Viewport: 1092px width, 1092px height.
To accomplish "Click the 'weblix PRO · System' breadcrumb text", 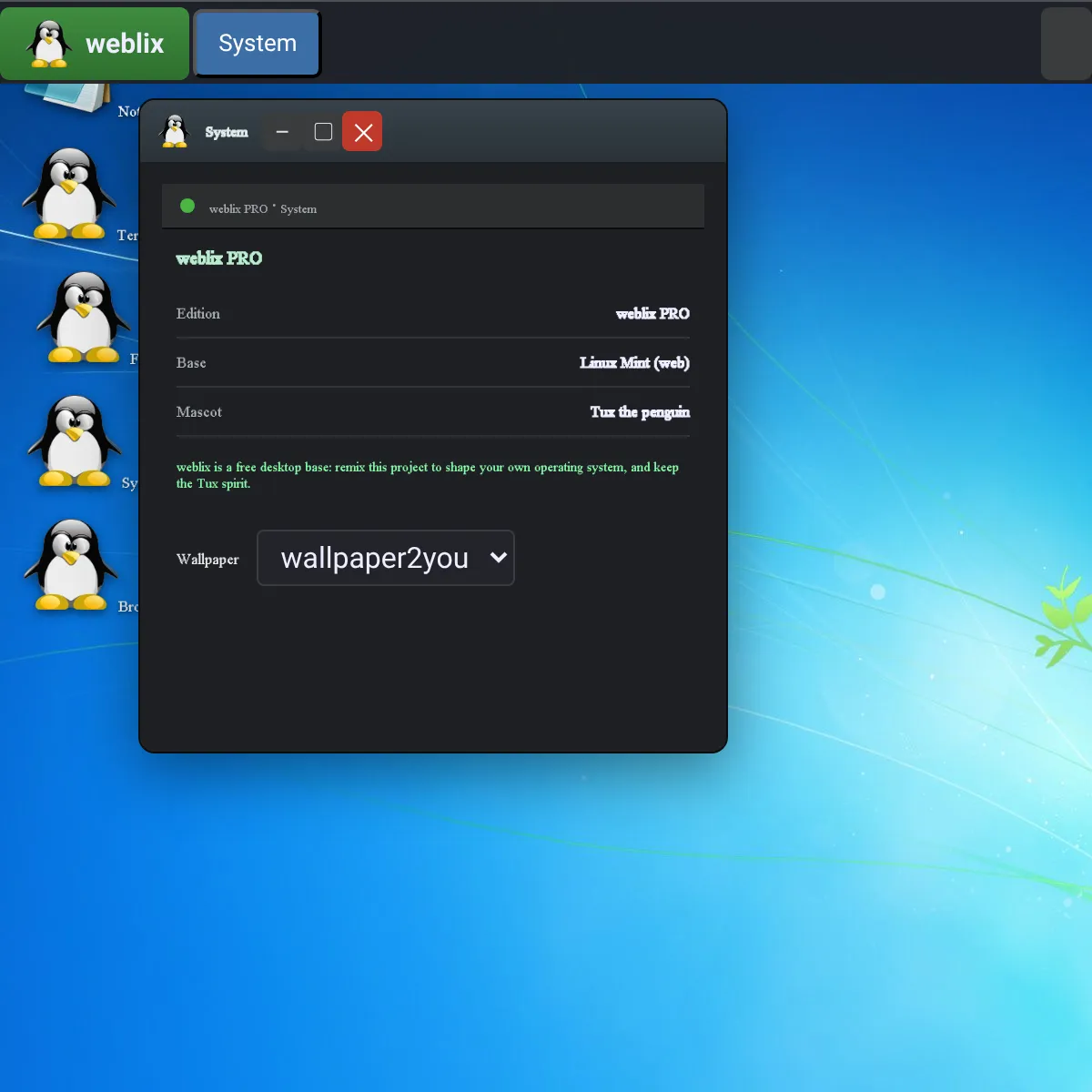I will [x=263, y=208].
